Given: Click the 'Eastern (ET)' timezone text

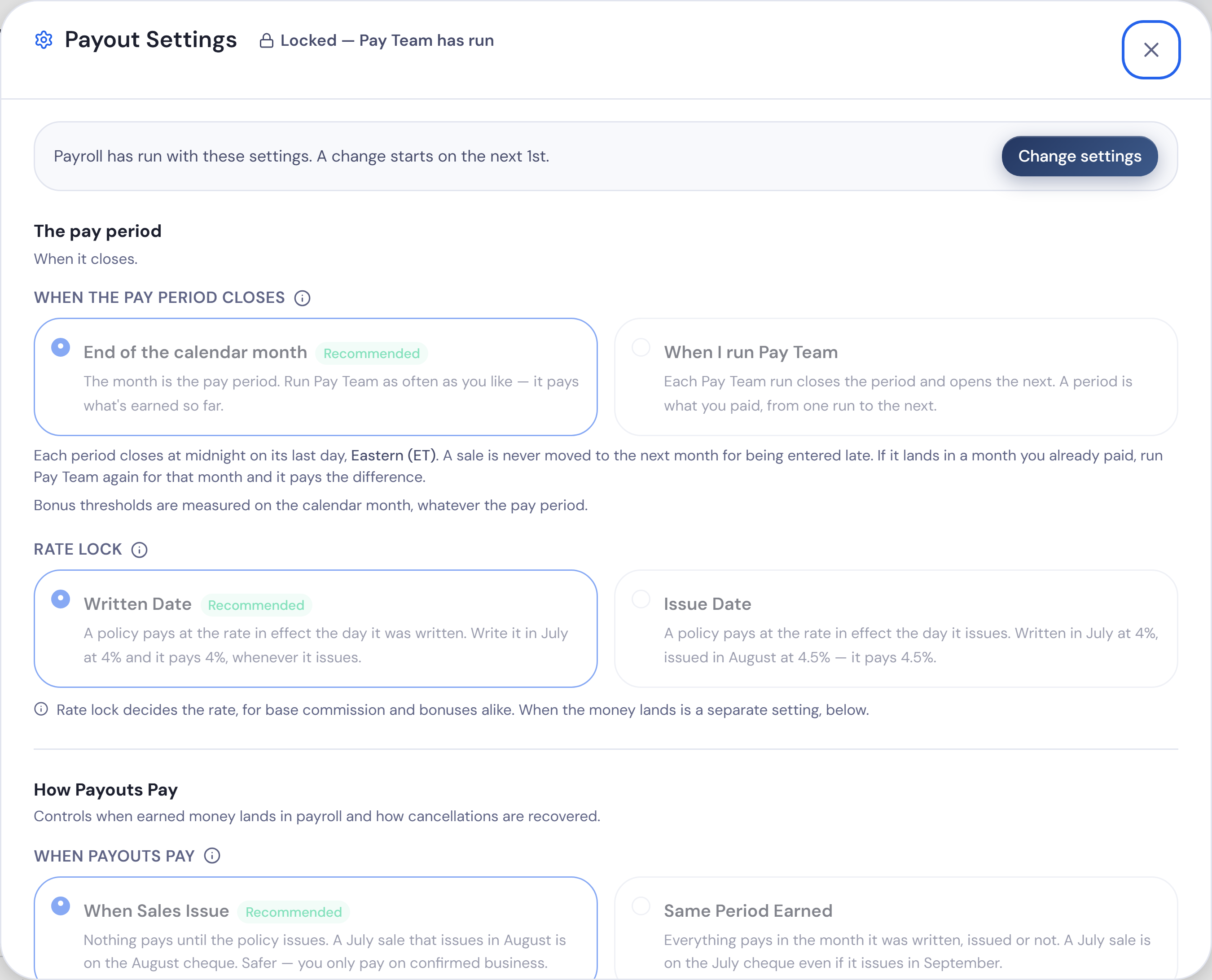Looking at the screenshot, I should tap(394, 455).
